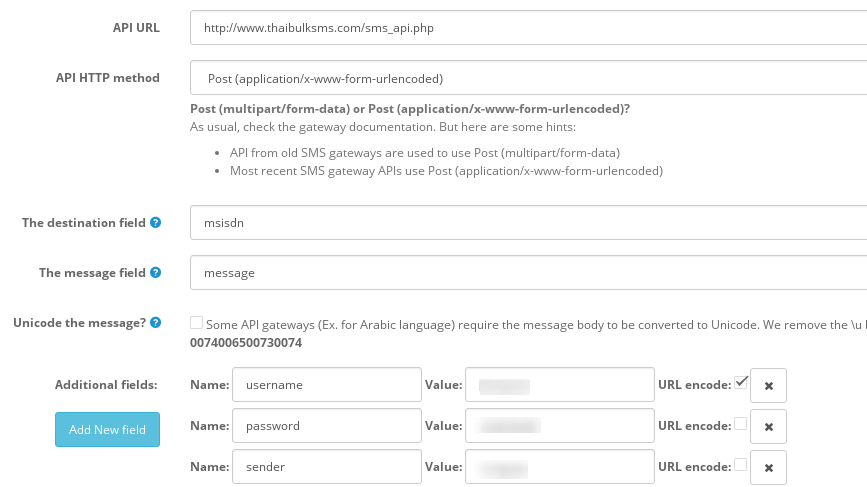Image resolution: width=867 pixels, height=487 pixels.
Task: Focus the message field text input
Action: tap(528, 272)
